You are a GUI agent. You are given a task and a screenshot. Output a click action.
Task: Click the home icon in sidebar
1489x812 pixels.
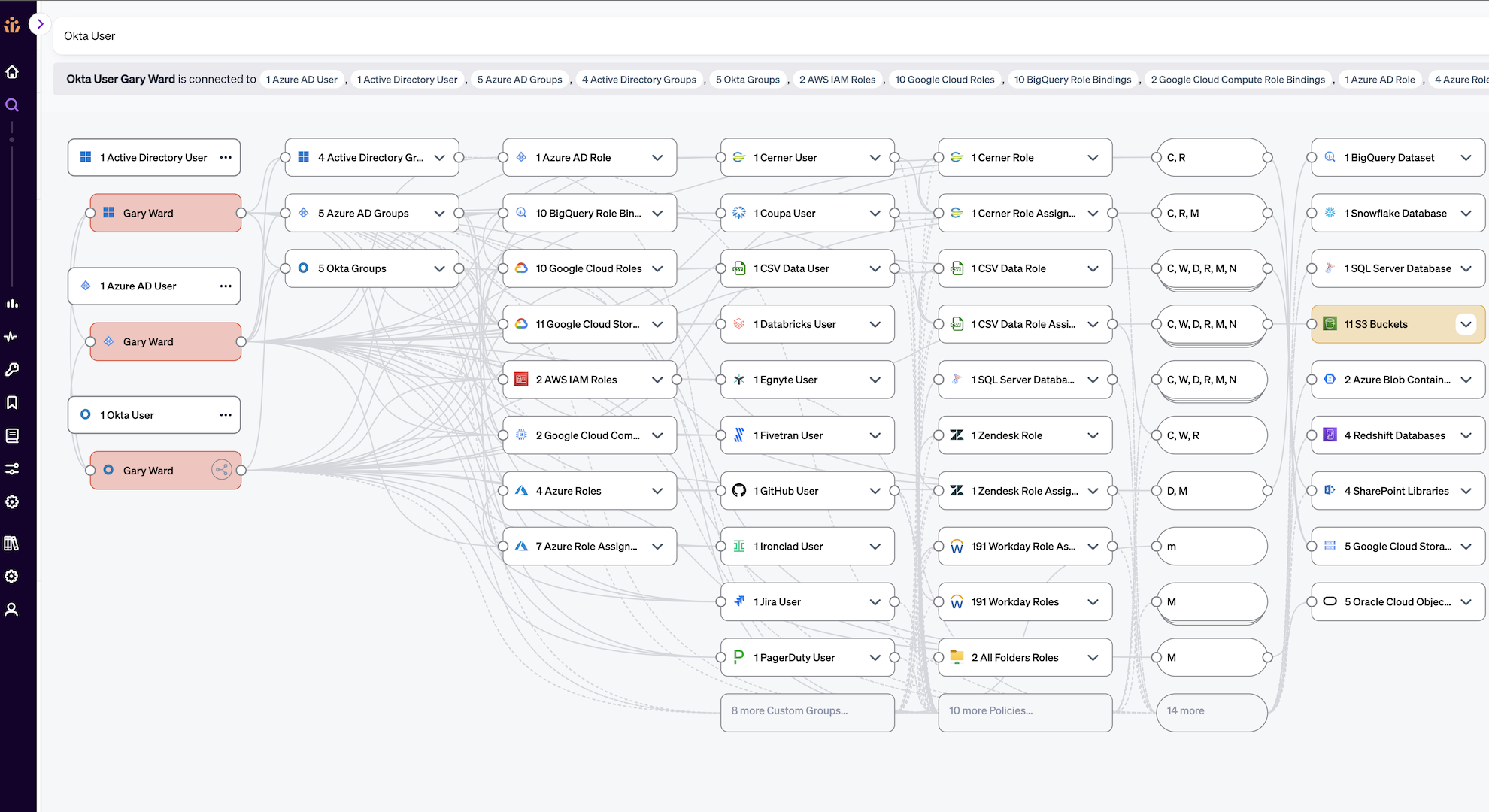tap(12, 72)
